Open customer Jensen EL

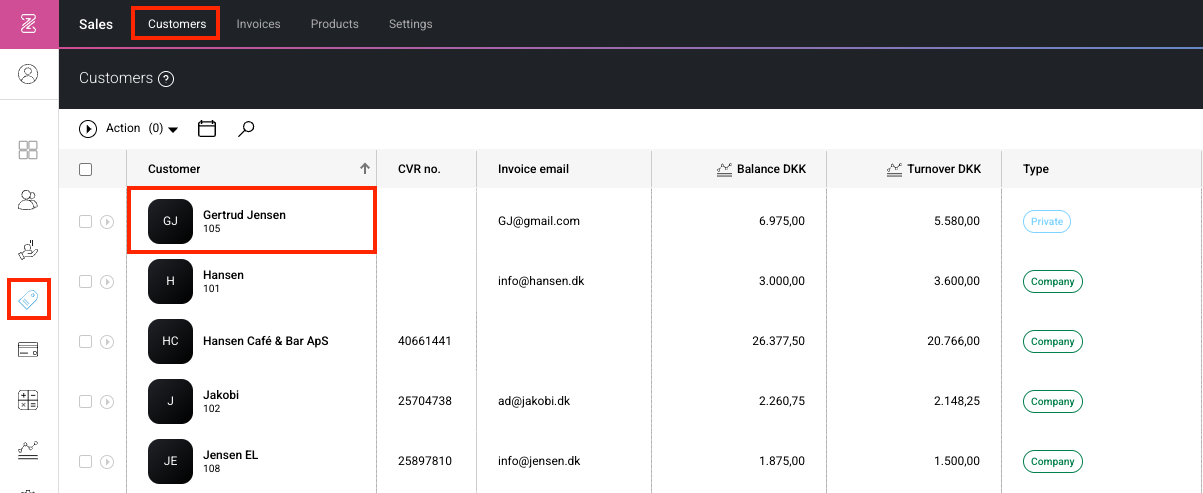[x=230, y=455]
